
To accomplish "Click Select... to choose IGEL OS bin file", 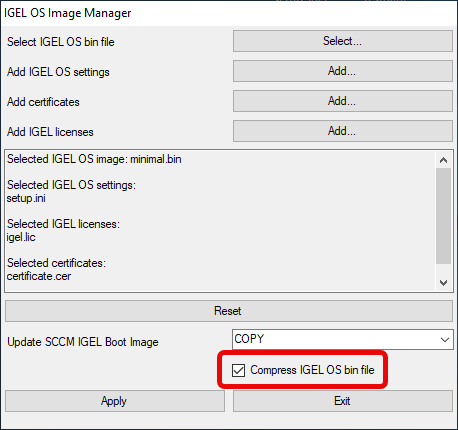I will pyautogui.click(x=343, y=41).
